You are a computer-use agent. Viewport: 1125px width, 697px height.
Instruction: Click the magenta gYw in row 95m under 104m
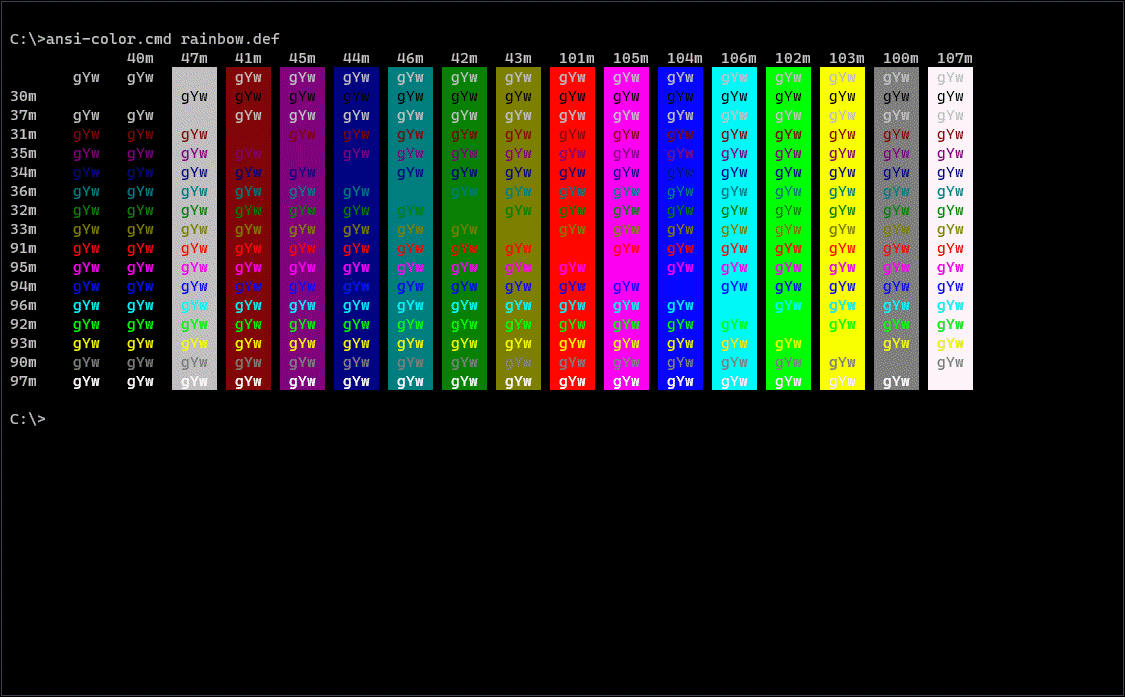pos(680,268)
